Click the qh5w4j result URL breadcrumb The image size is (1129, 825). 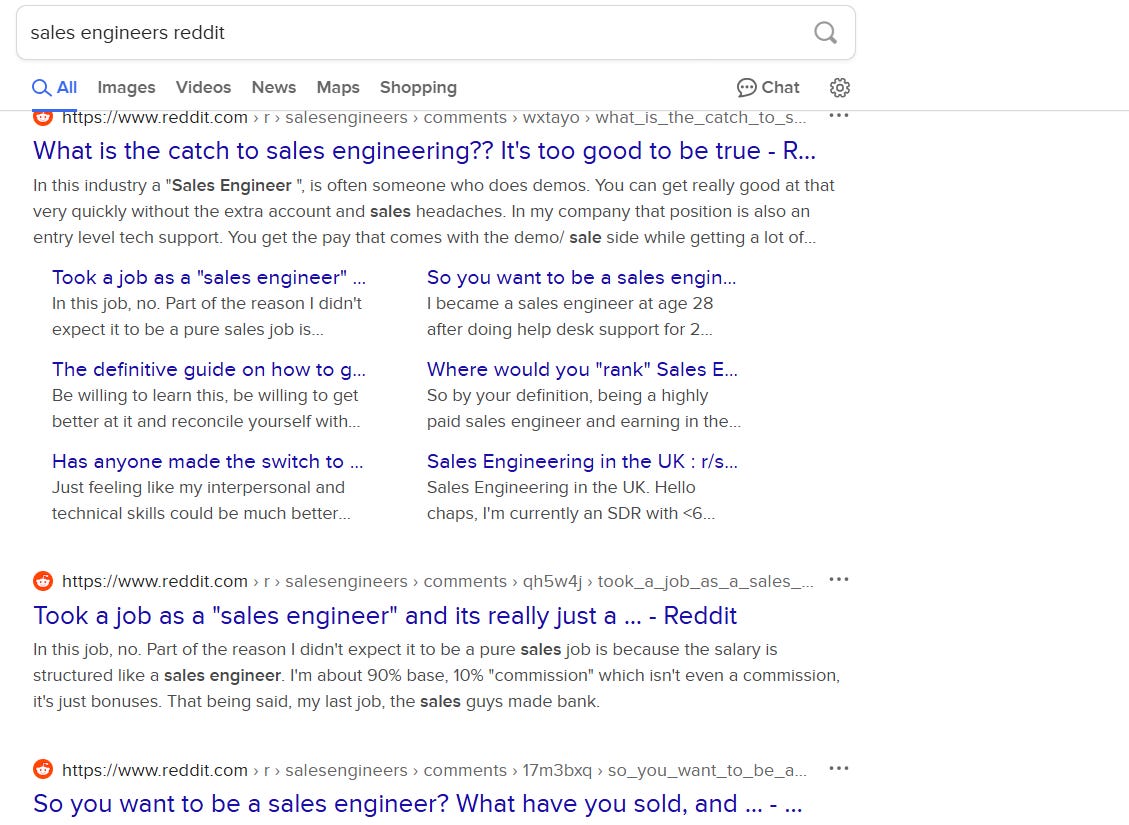[x=438, y=582]
